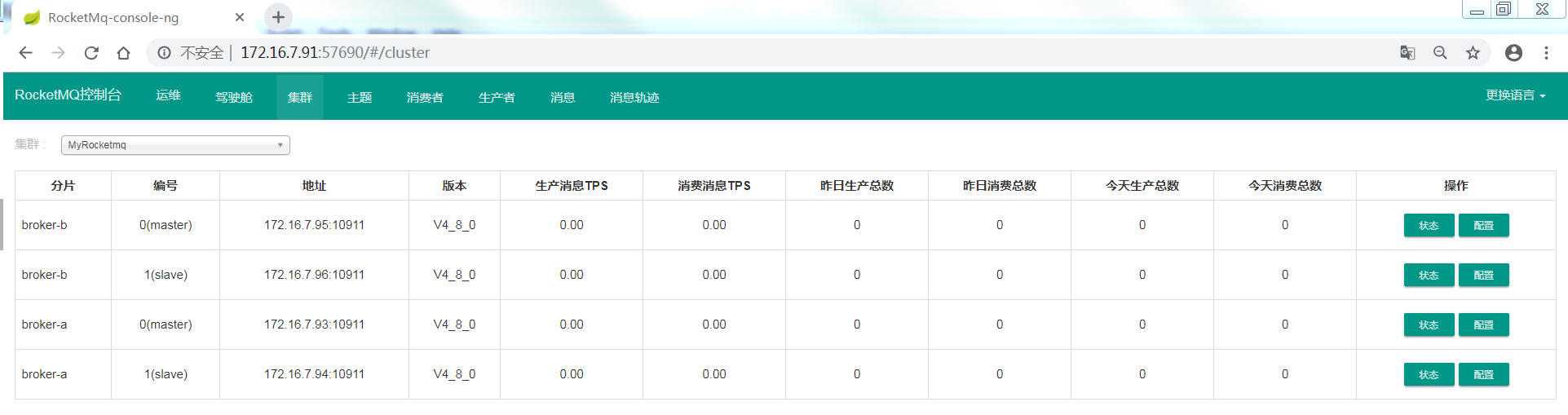The image size is (1568, 415).
Task: Go back to the previous page
Action: (x=25, y=53)
